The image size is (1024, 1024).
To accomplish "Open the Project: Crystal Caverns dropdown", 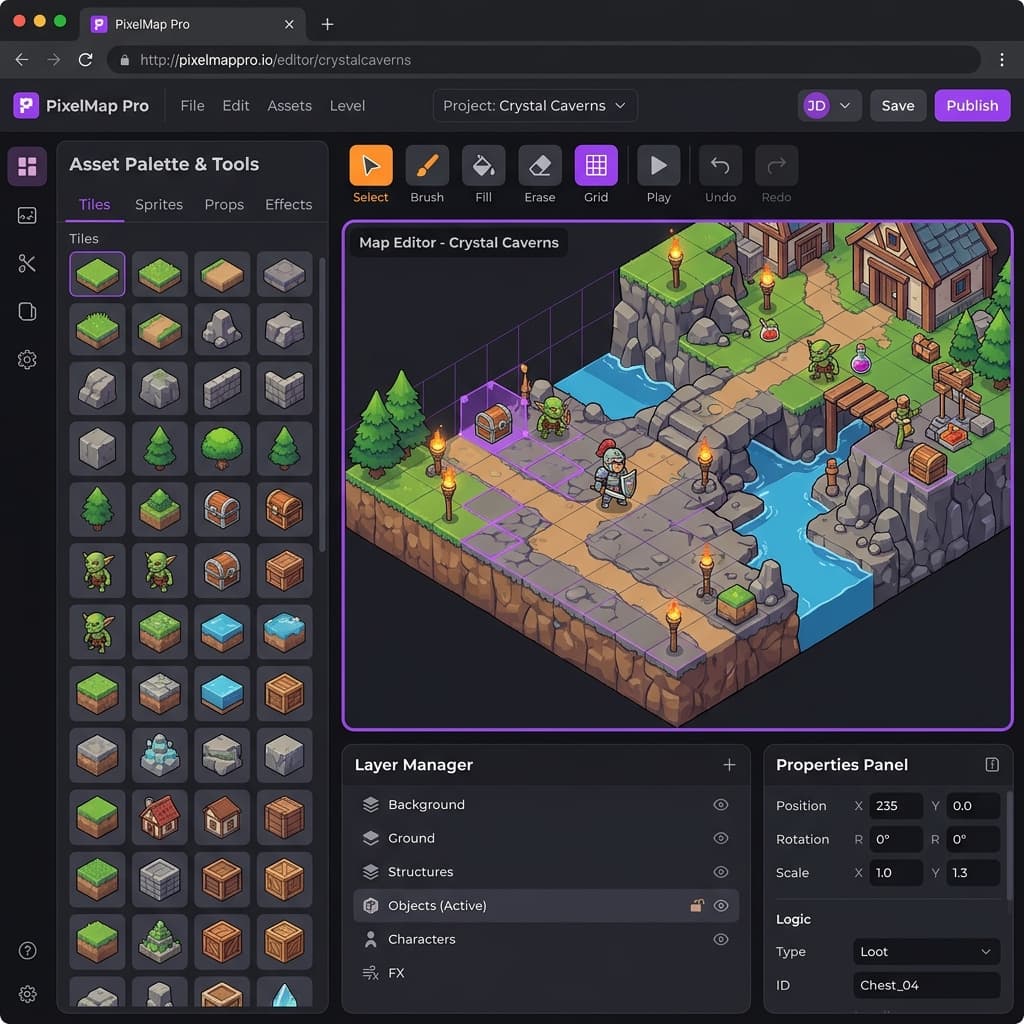I will tap(535, 106).
